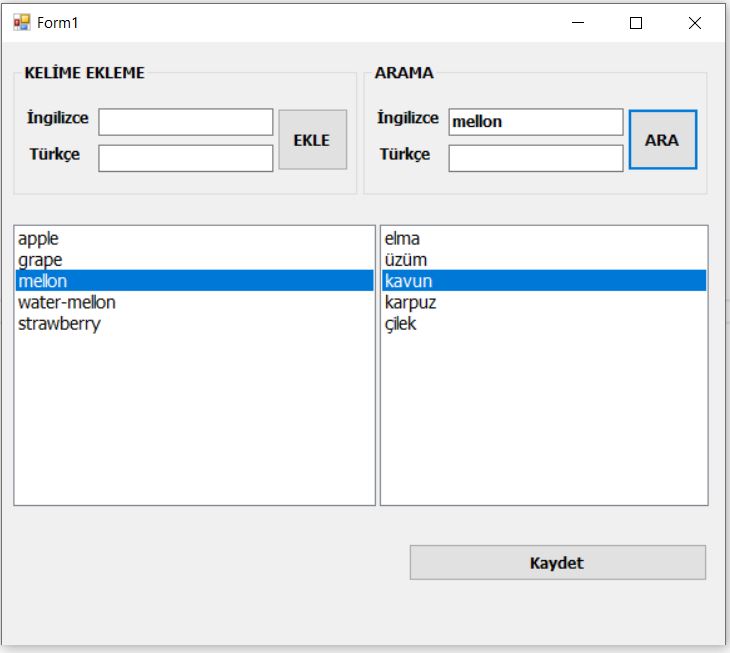730x653 pixels.
Task: Click the Türkçe field in ARAMA group
Action: 536,158
